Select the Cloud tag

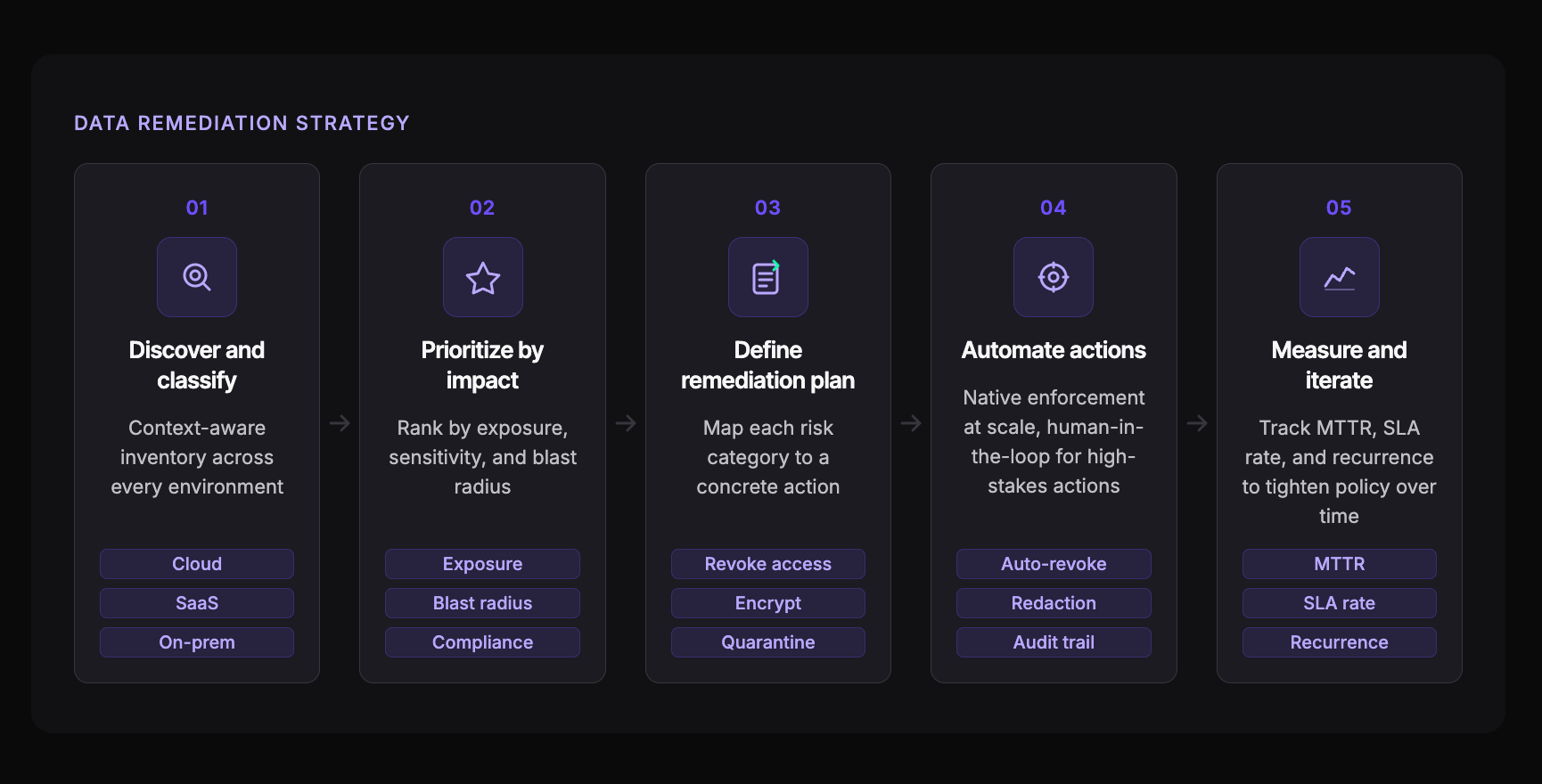pos(197,564)
